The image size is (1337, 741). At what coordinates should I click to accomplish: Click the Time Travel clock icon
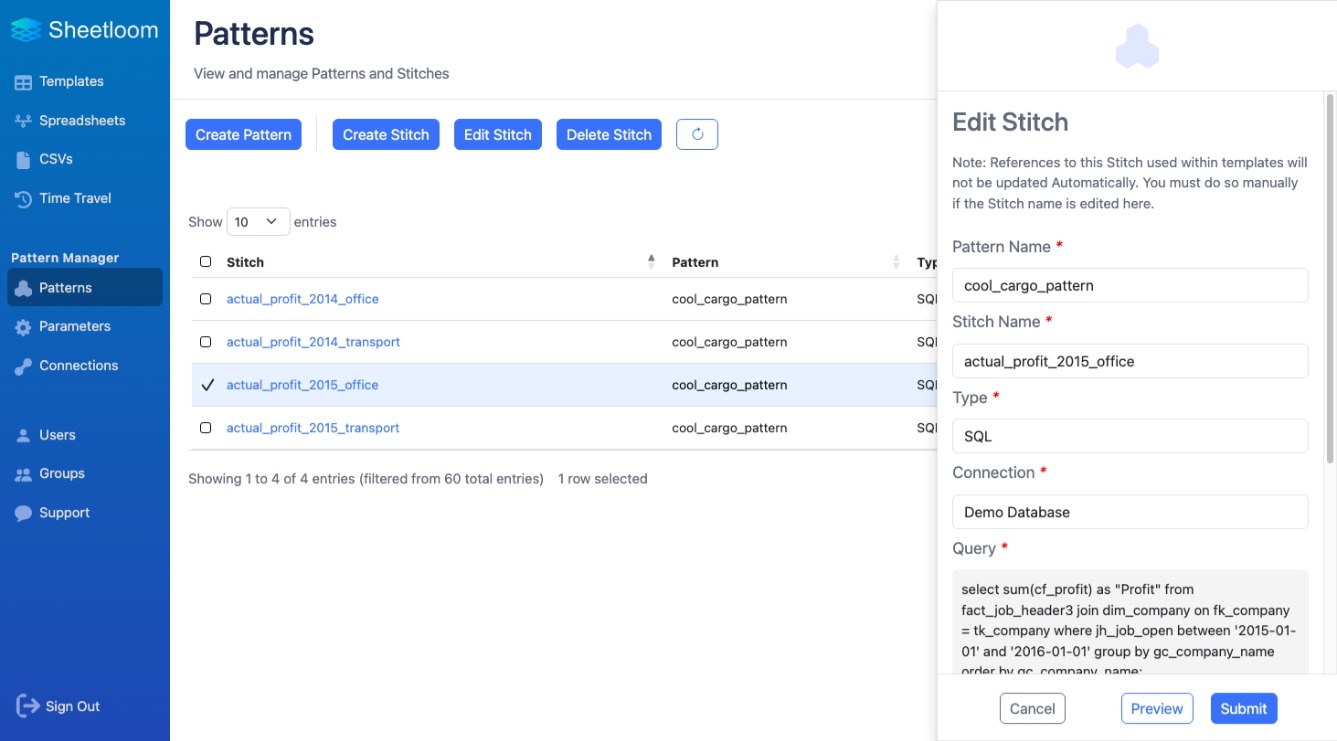[23, 199]
